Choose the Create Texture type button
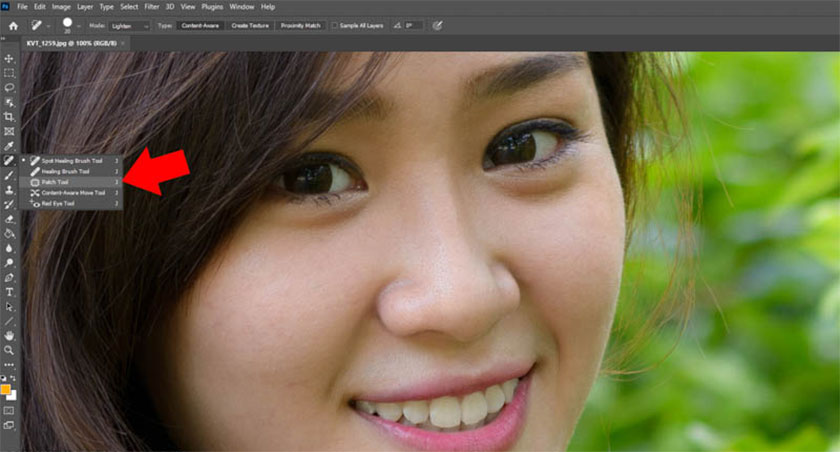This screenshot has width=840, height=452. coord(250,26)
